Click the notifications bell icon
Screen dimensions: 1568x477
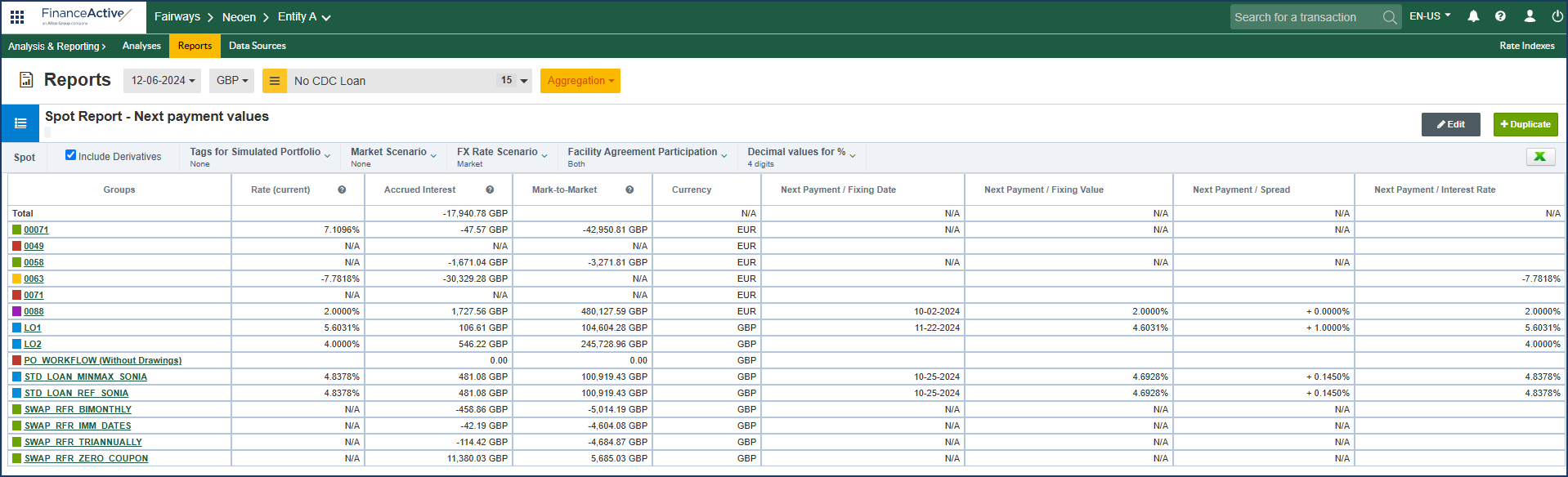[1473, 16]
